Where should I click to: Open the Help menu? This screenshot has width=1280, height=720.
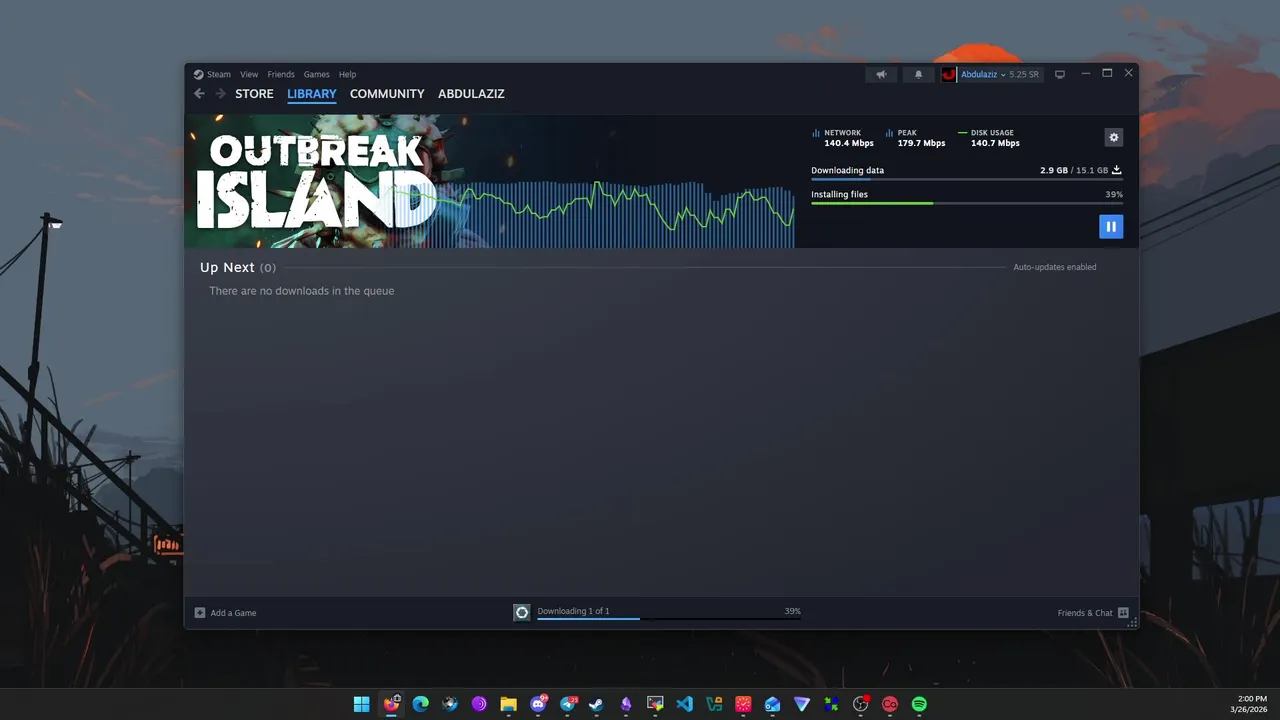(347, 74)
